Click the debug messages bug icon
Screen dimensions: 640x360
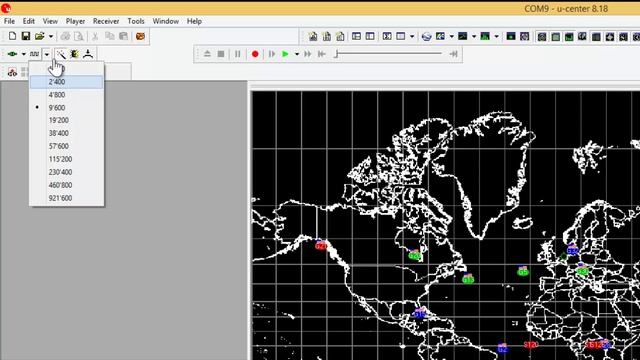[74, 54]
